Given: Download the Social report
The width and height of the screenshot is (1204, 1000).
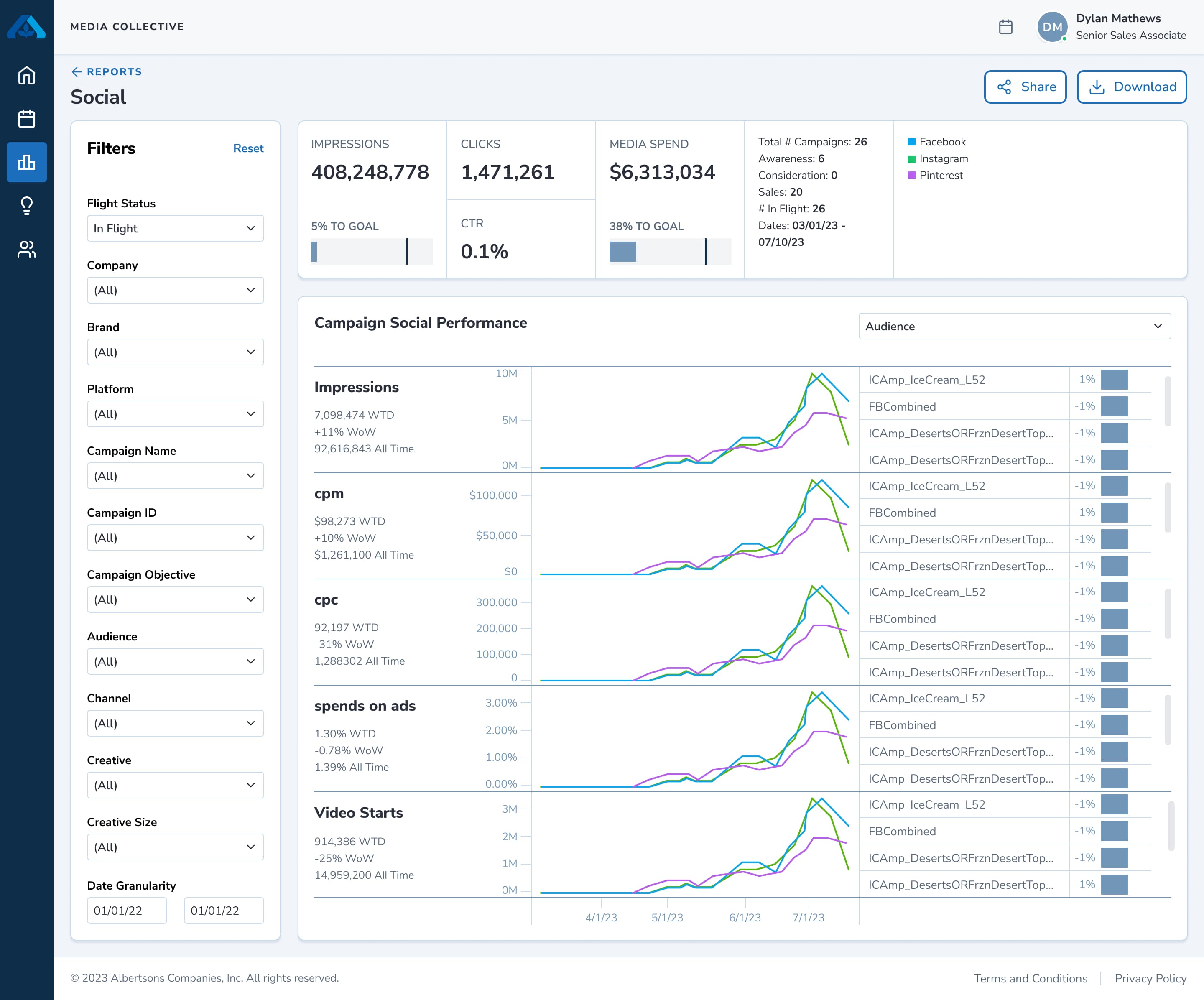Looking at the screenshot, I should point(1131,87).
